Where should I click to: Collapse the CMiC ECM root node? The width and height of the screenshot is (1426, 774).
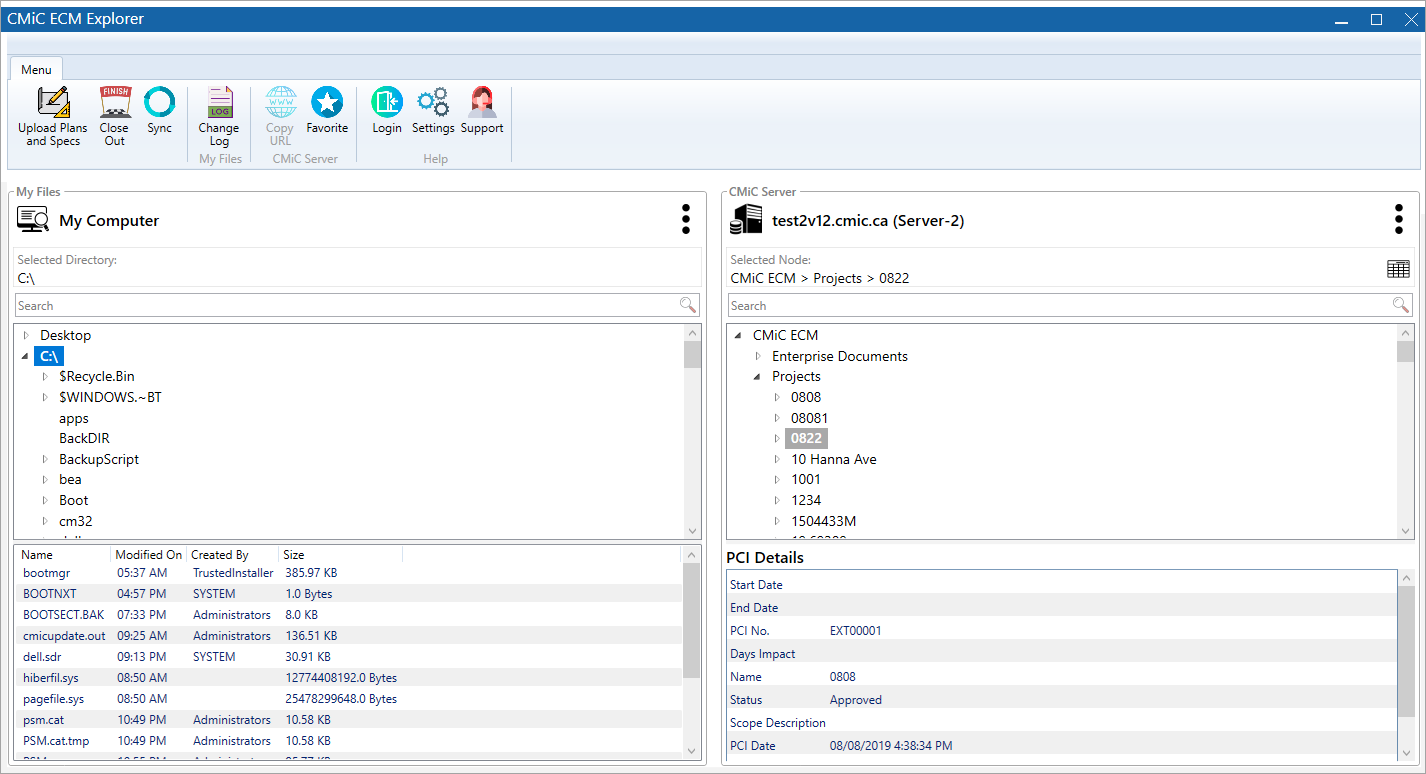tap(738, 335)
